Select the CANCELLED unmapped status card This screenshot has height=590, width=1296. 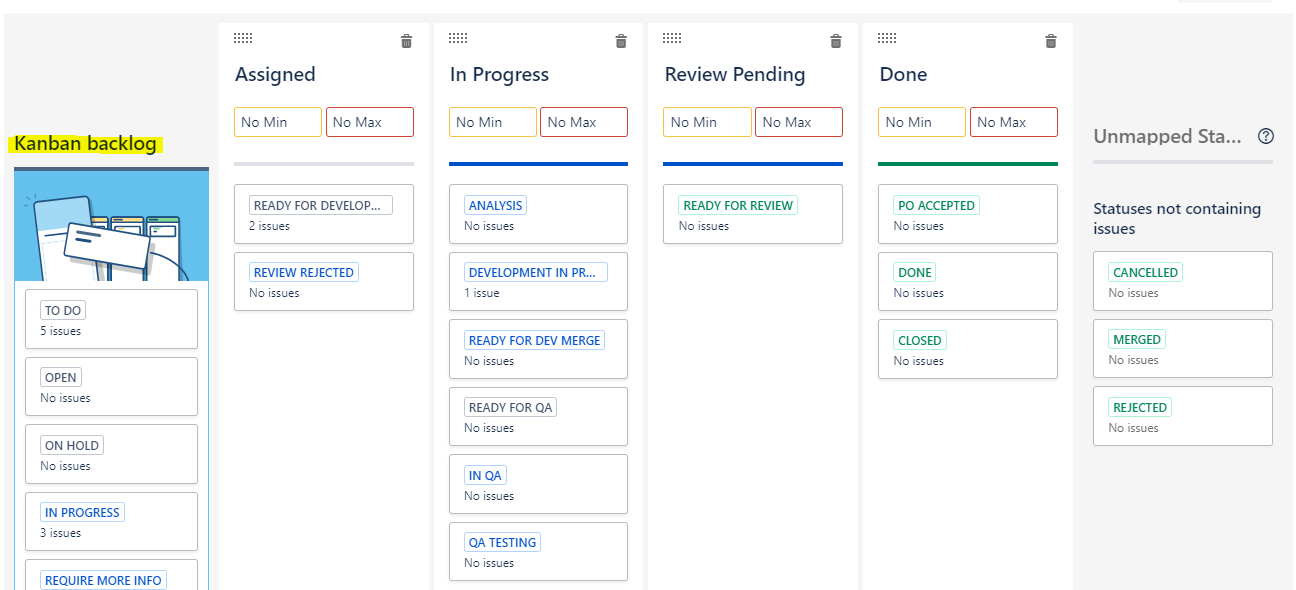coord(1183,281)
